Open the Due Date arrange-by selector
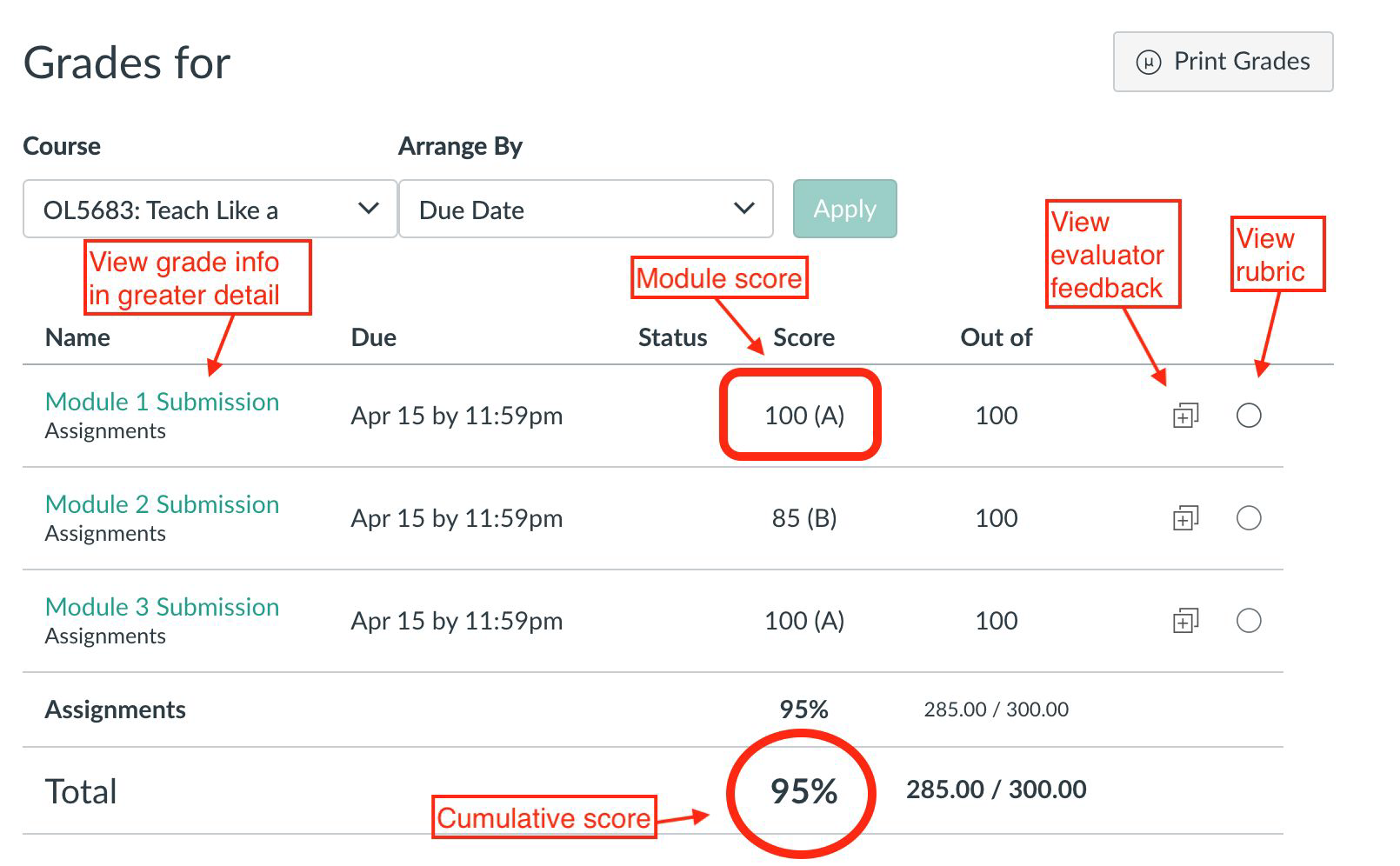This screenshot has height=866, width=1400. coord(584,210)
